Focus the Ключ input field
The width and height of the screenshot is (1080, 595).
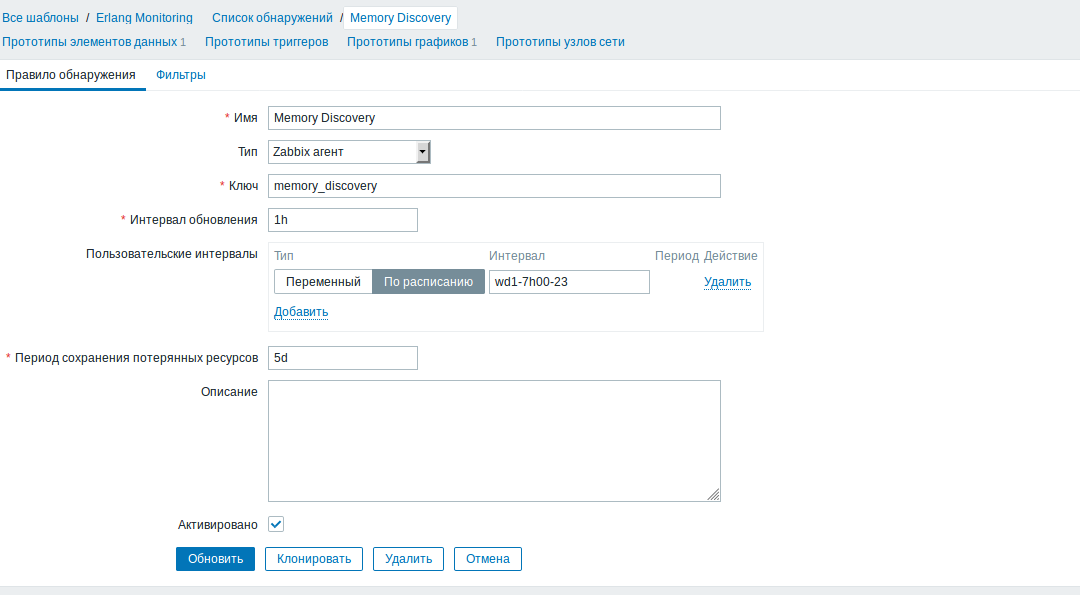[x=494, y=186]
